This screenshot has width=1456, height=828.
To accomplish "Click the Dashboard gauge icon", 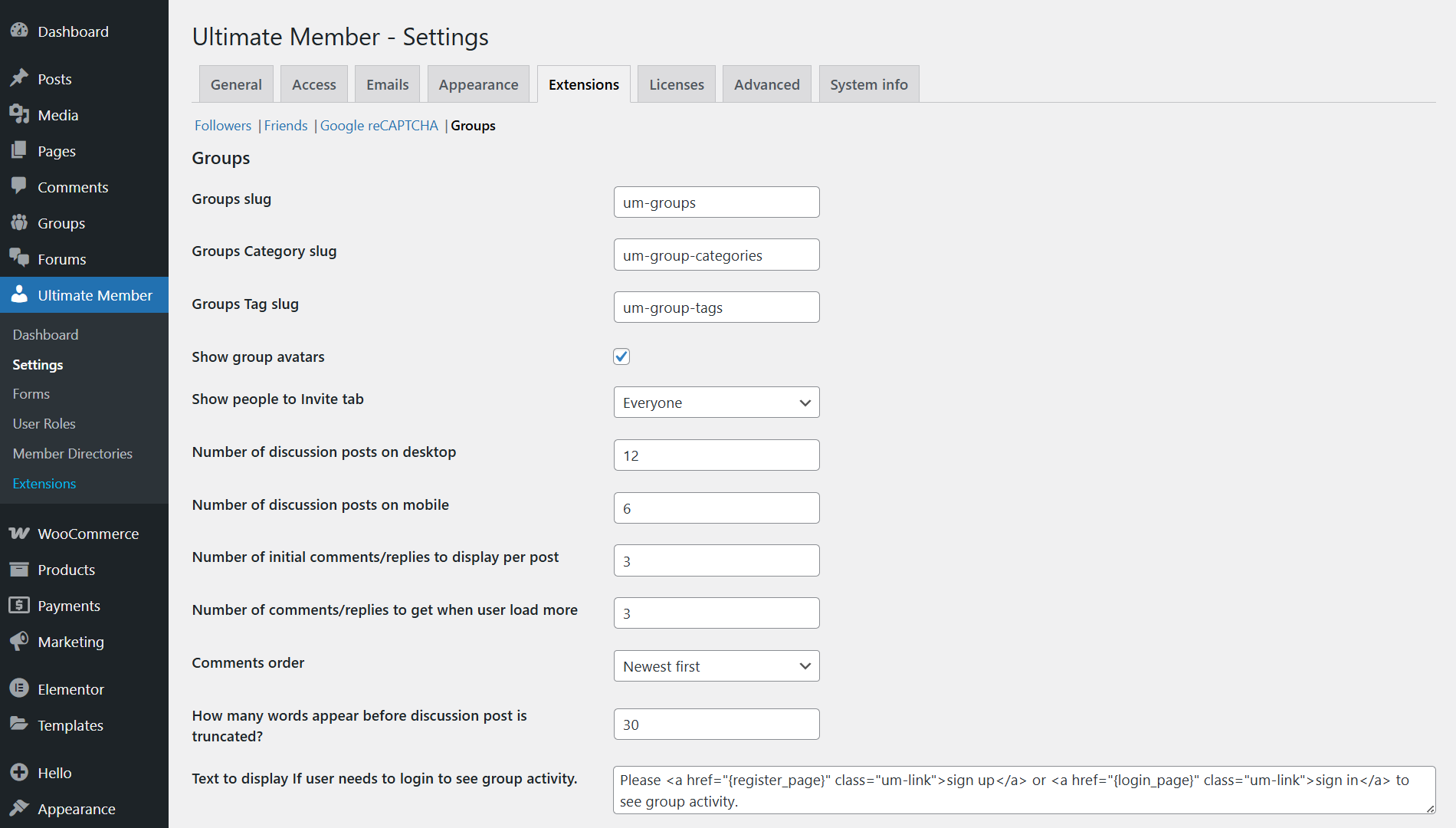I will point(19,31).
